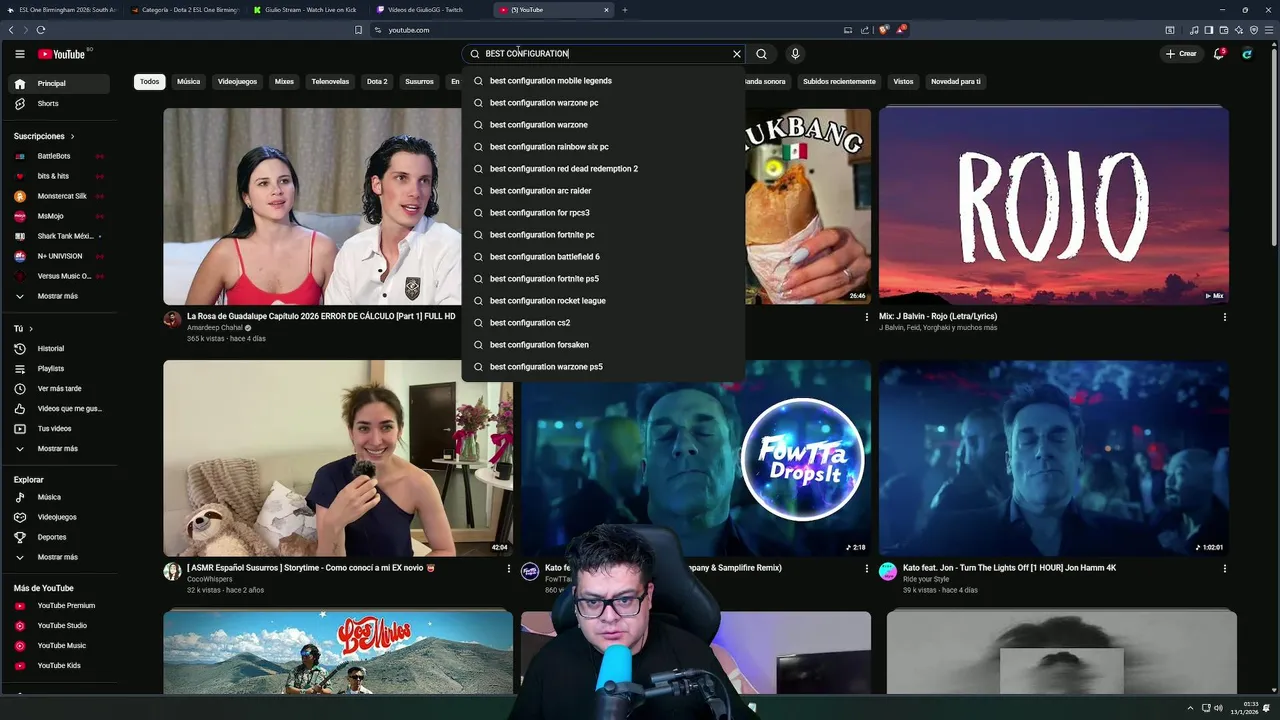Select the Novedad para ti chip
Viewport: 1280px width, 720px height.
click(x=956, y=82)
